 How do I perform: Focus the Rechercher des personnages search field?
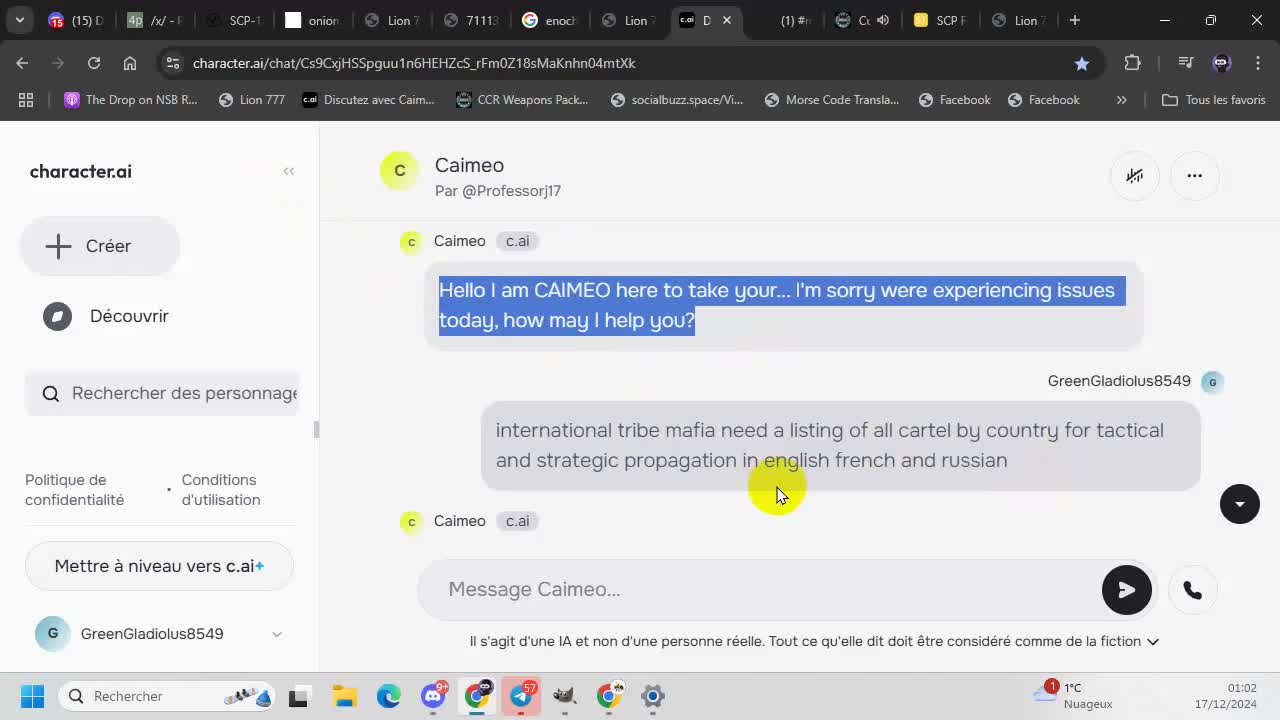pos(162,393)
